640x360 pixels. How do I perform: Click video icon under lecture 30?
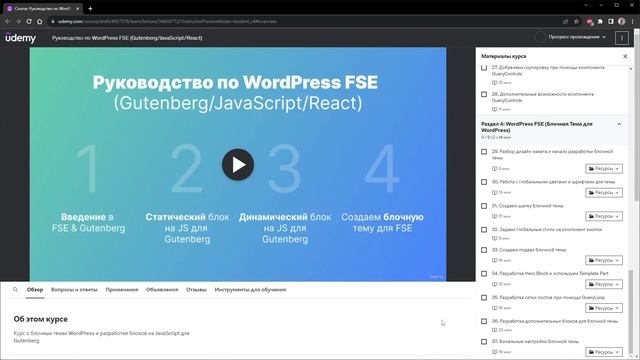(x=494, y=192)
